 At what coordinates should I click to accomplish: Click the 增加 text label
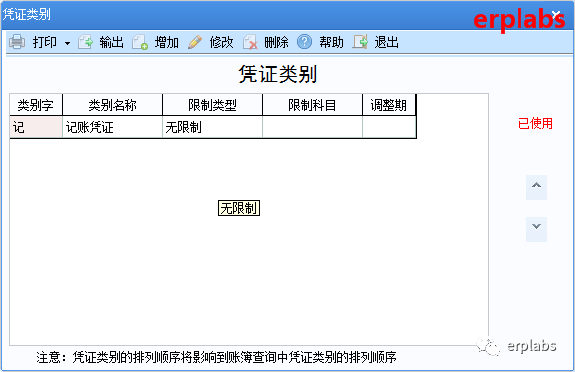coord(166,42)
